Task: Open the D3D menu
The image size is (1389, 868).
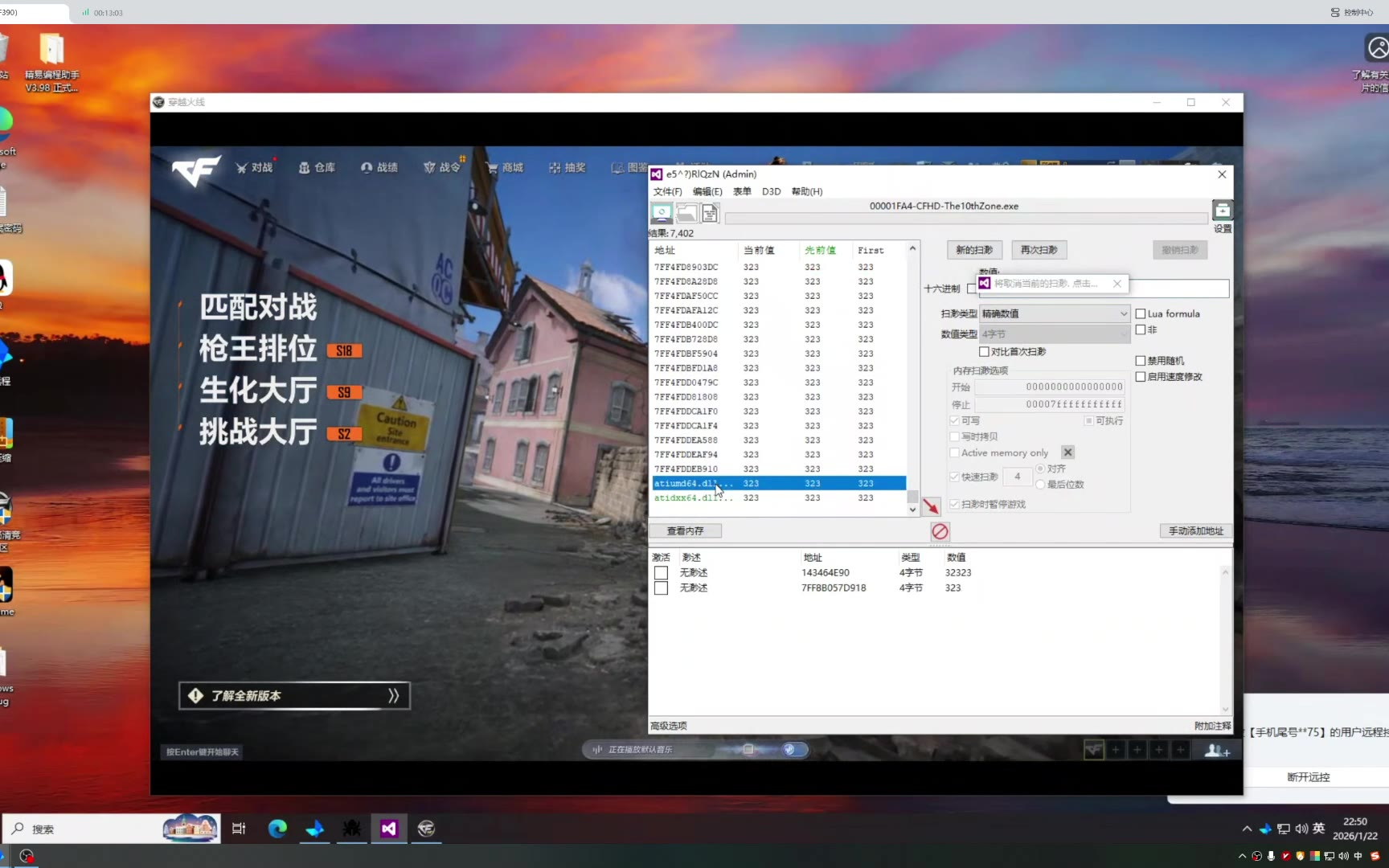Action: 771,191
